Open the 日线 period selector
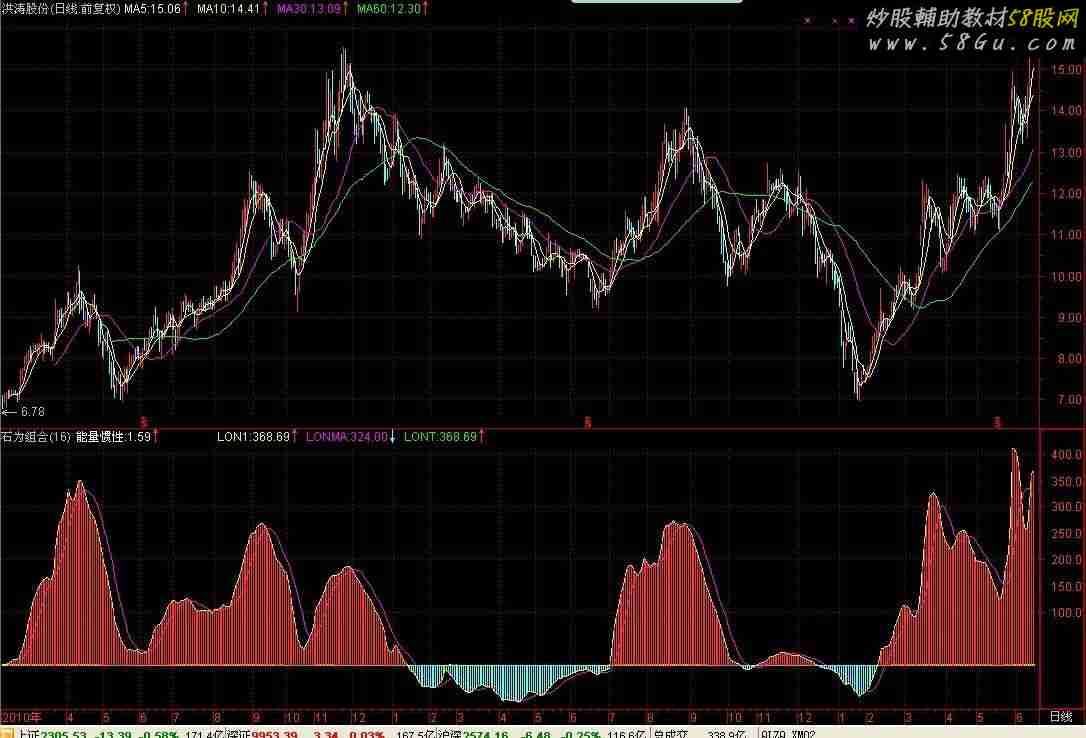 1061,717
